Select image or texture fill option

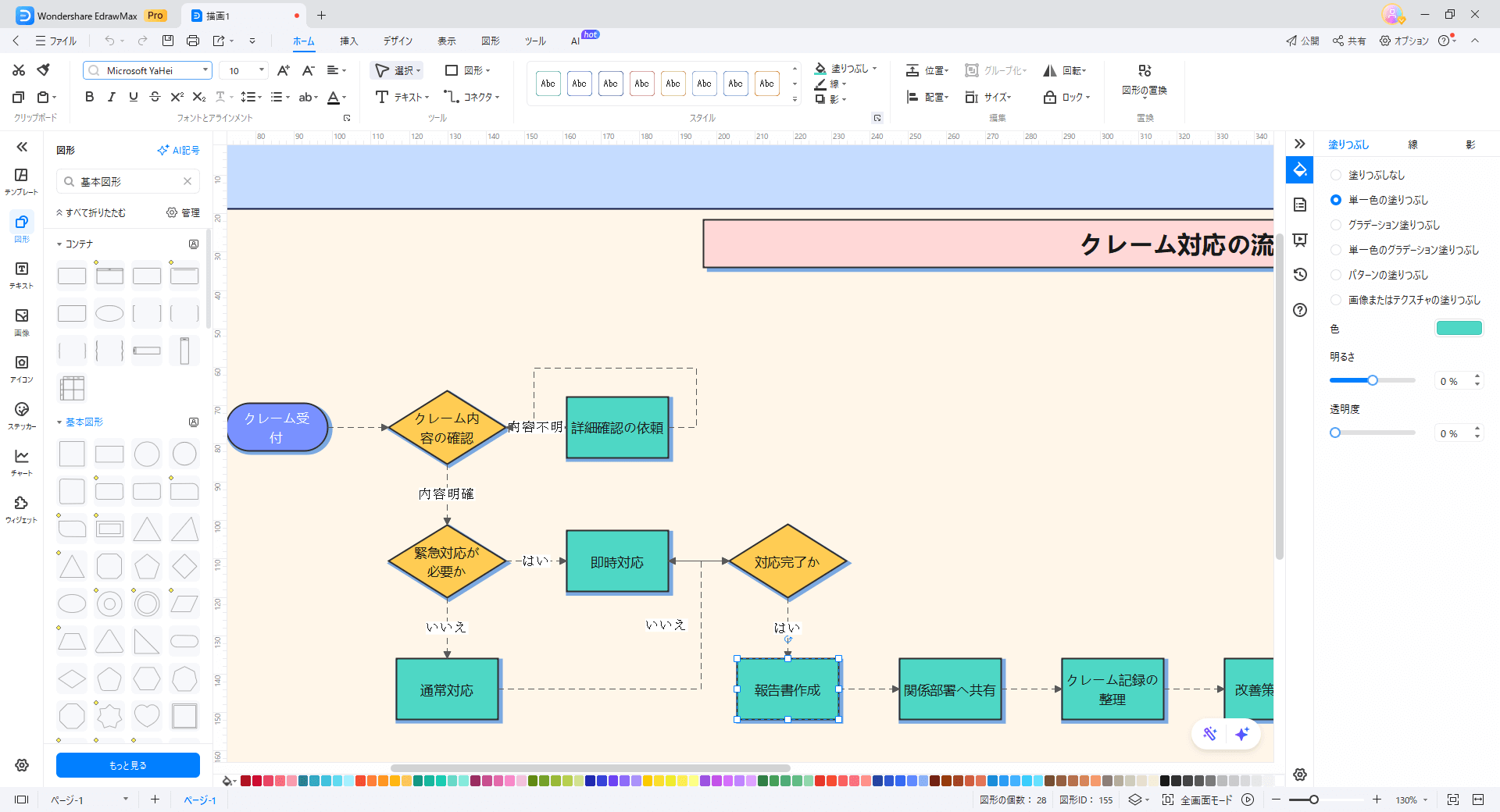pos(1336,300)
